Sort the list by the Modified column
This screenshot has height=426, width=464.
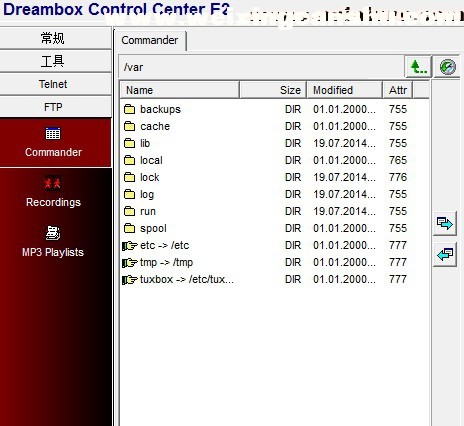point(344,90)
